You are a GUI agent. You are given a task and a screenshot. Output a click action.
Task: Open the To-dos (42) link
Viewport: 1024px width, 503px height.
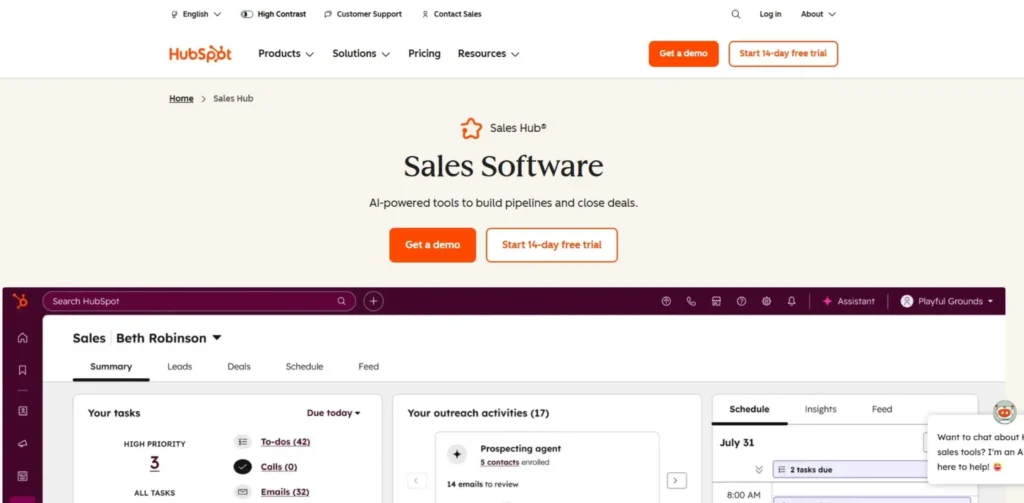(x=285, y=442)
